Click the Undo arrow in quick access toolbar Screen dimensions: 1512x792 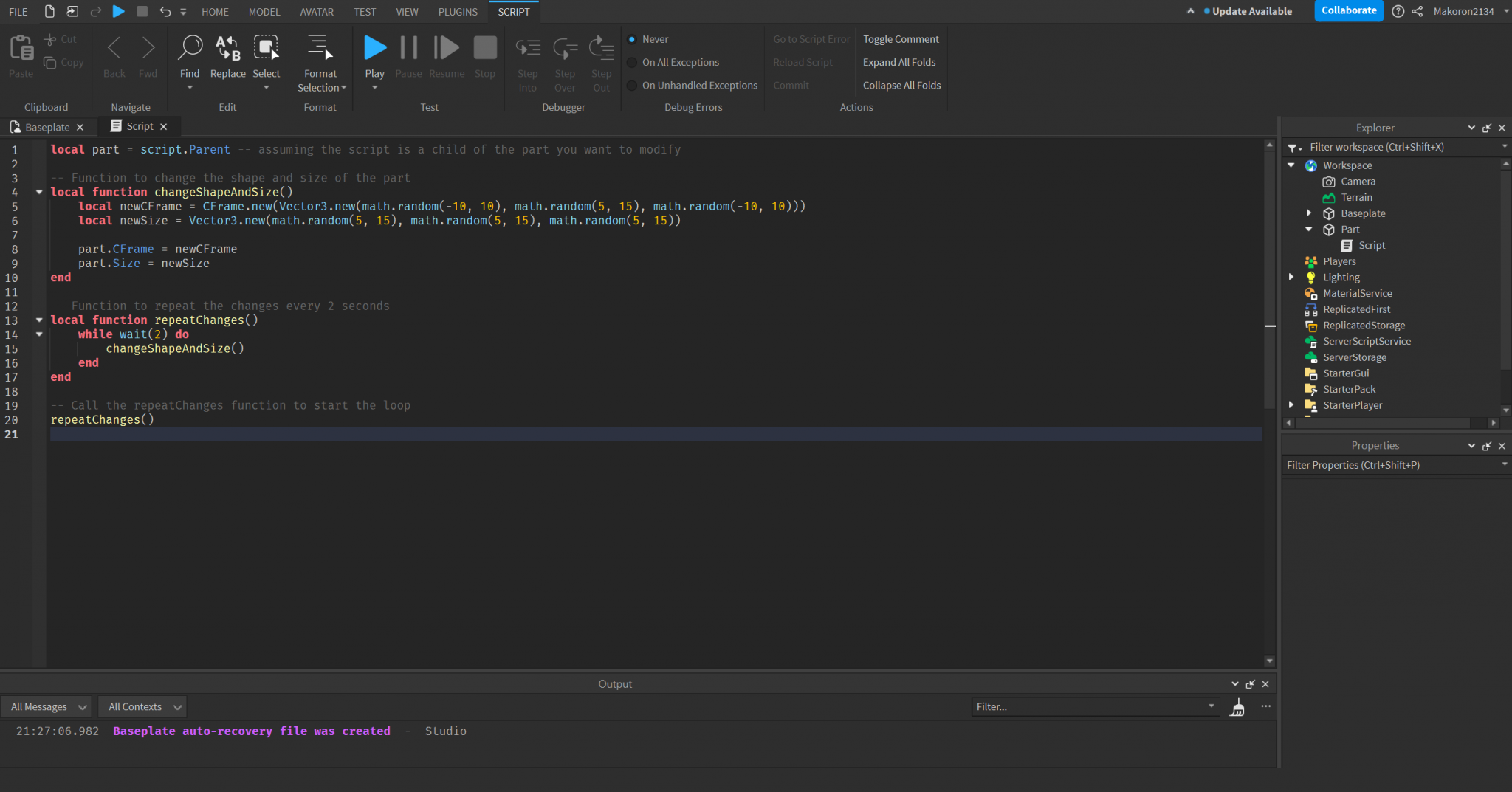165,11
